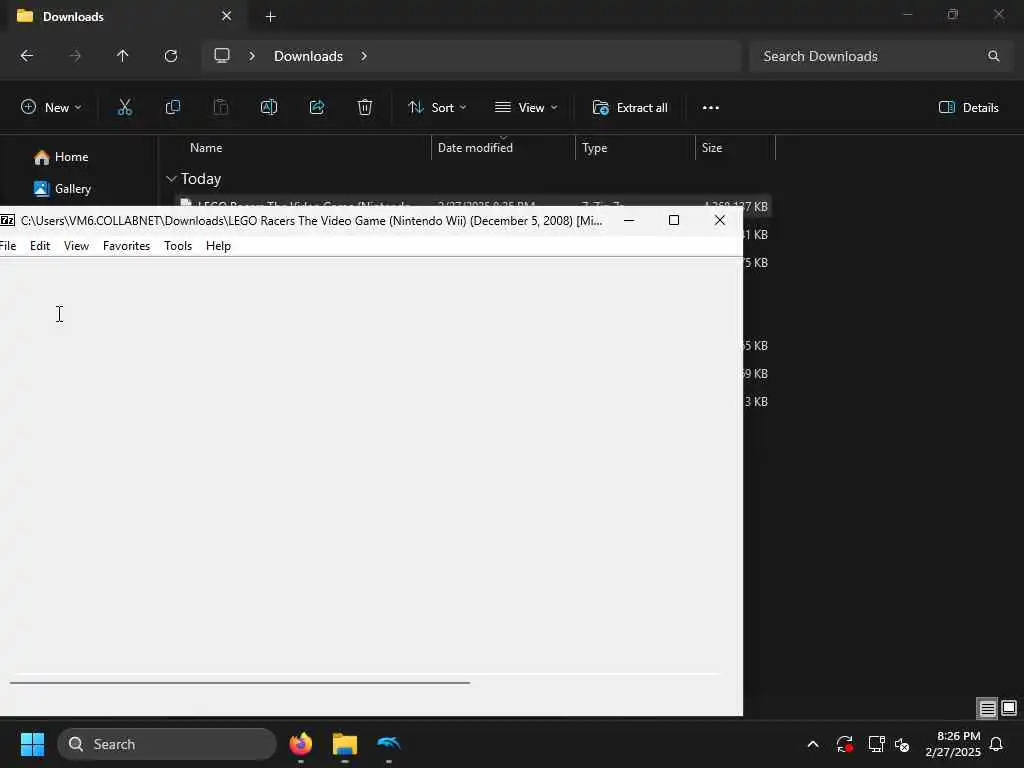1024x768 pixels.
Task: Maximize the 7-Zip window
Action: tap(674, 220)
